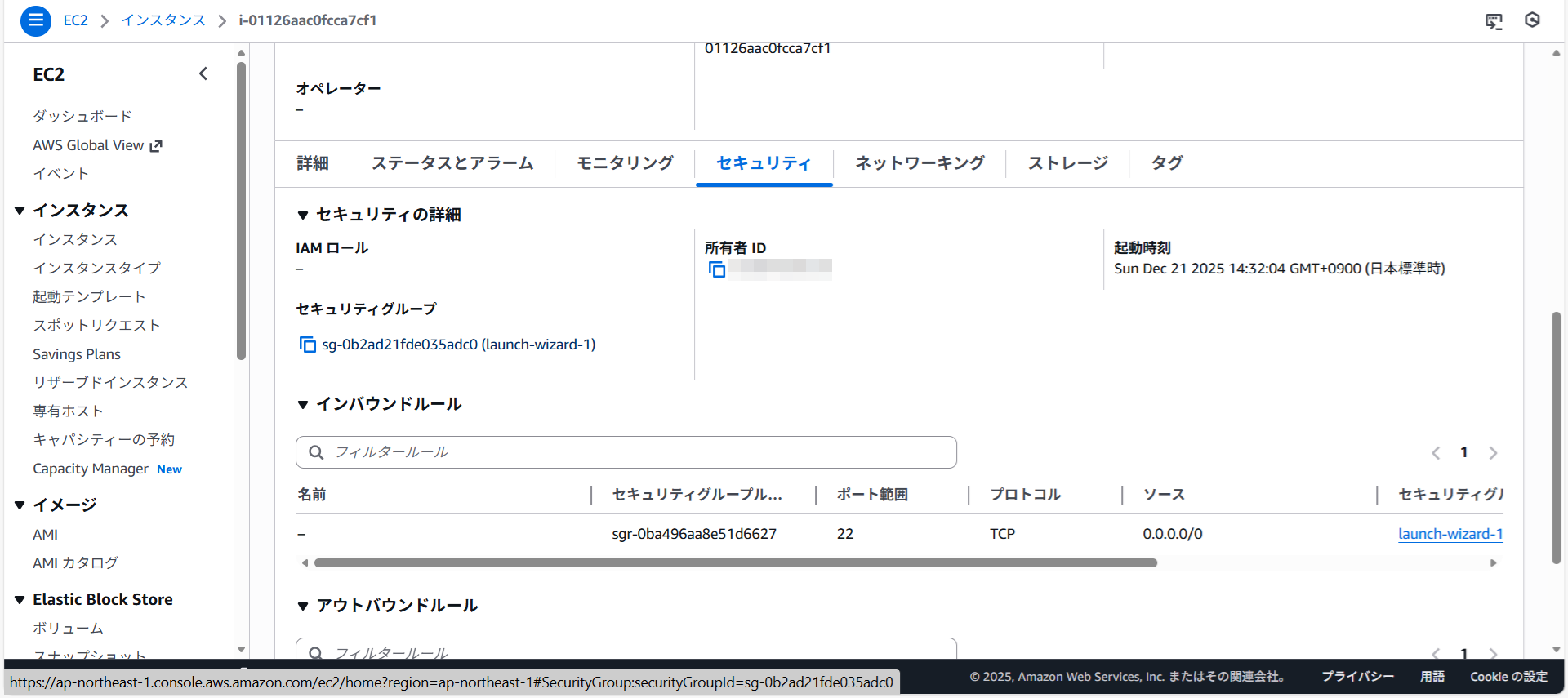Copy the security group ID
This screenshot has width=1568, height=698.
click(x=307, y=345)
